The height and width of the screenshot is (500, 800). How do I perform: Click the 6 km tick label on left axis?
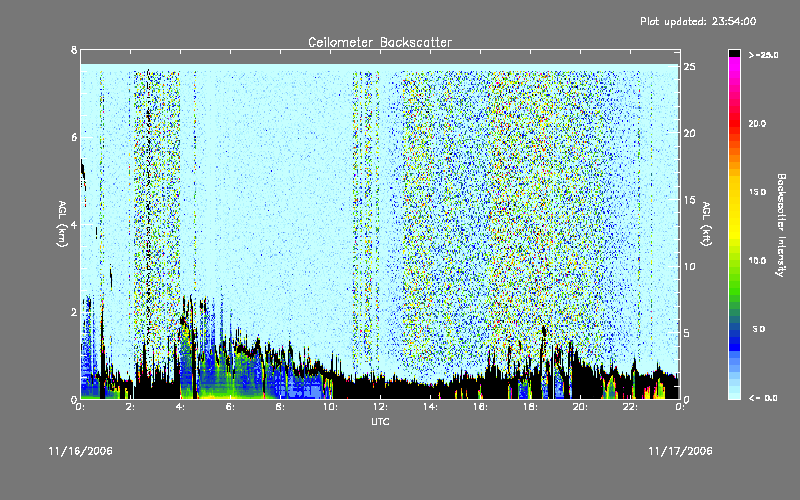(74, 137)
